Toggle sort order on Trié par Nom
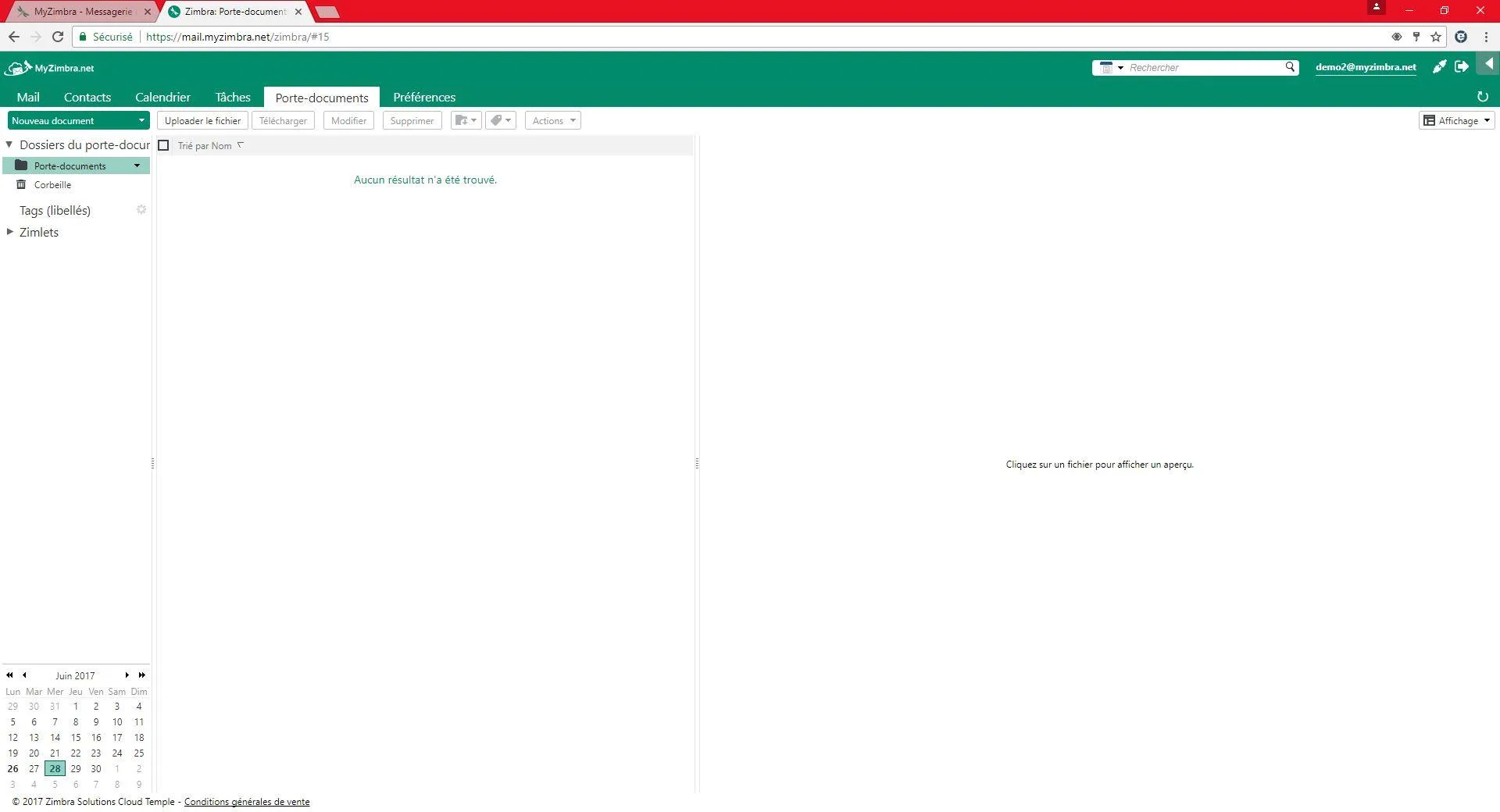The height and width of the screenshot is (812, 1500). click(211, 146)
